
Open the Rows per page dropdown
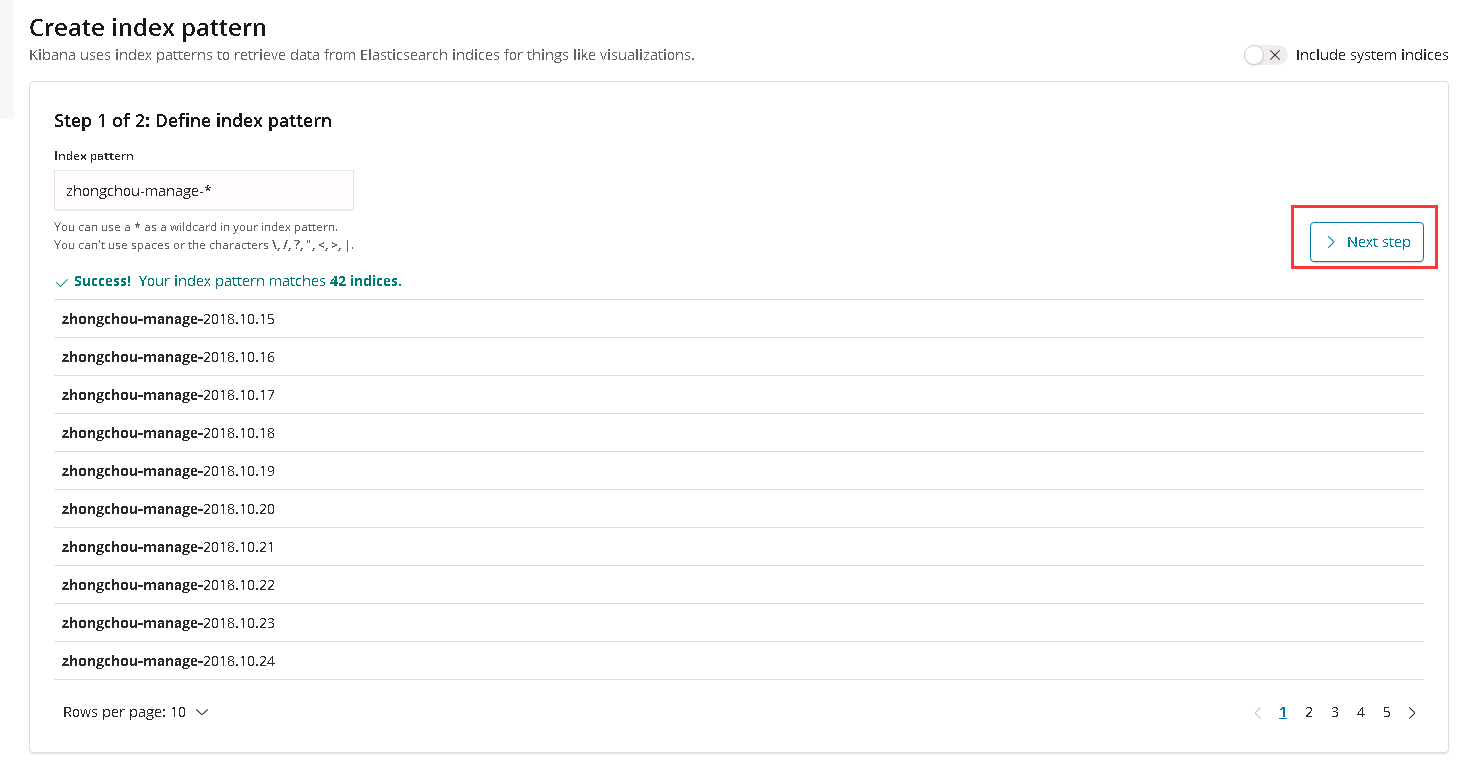point(136,712)
